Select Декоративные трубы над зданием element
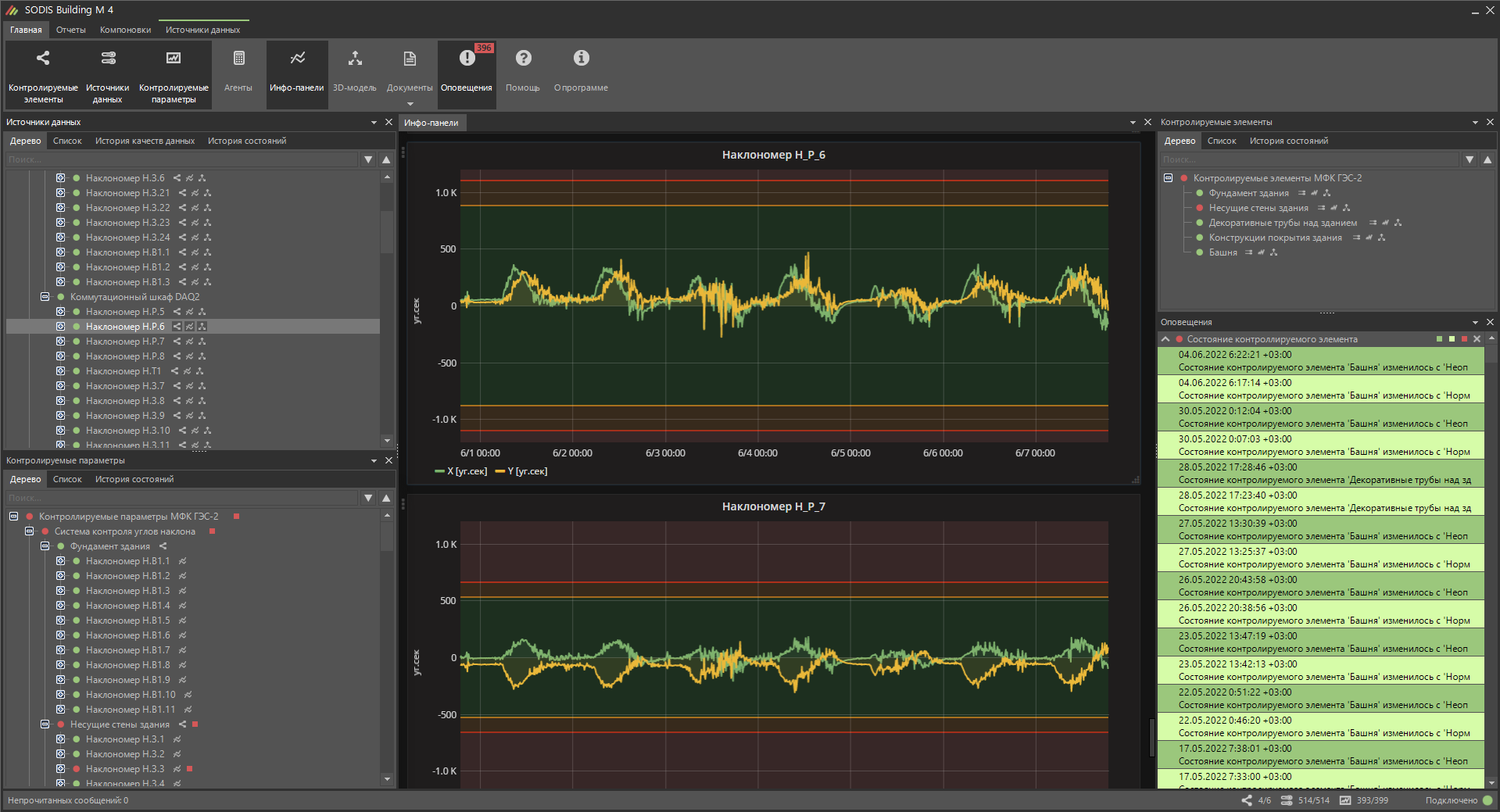Image resolution: width=1500 pixels, height=812 pixels. pos(1282,223)
